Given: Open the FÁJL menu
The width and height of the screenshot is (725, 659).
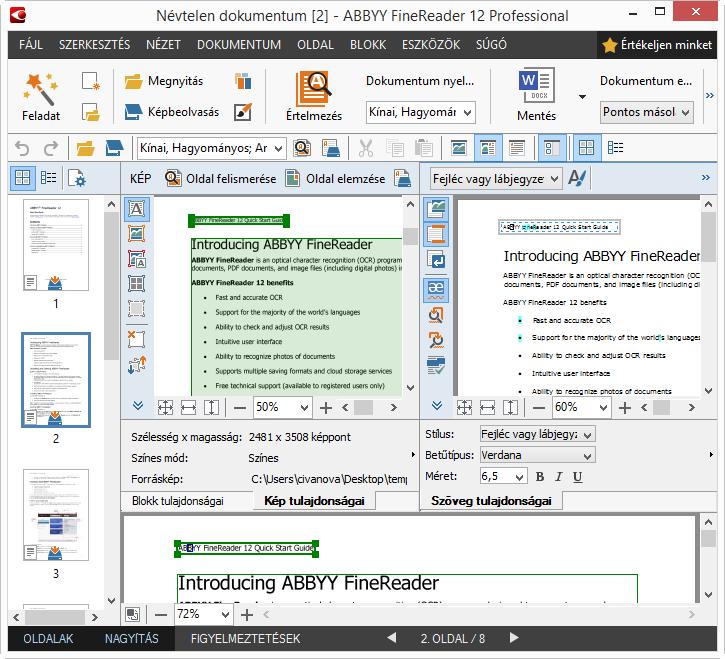Looking at the screenshot, I should [31, 45].
